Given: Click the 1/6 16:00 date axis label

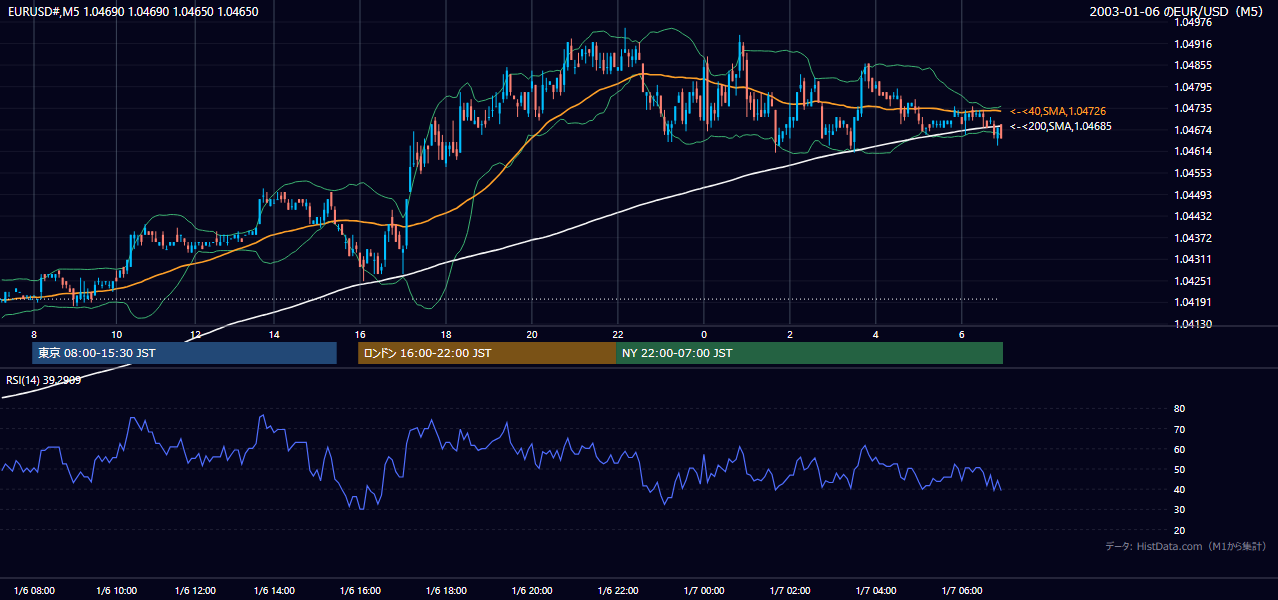Looking at the screenshot, I should click(360, 590).
